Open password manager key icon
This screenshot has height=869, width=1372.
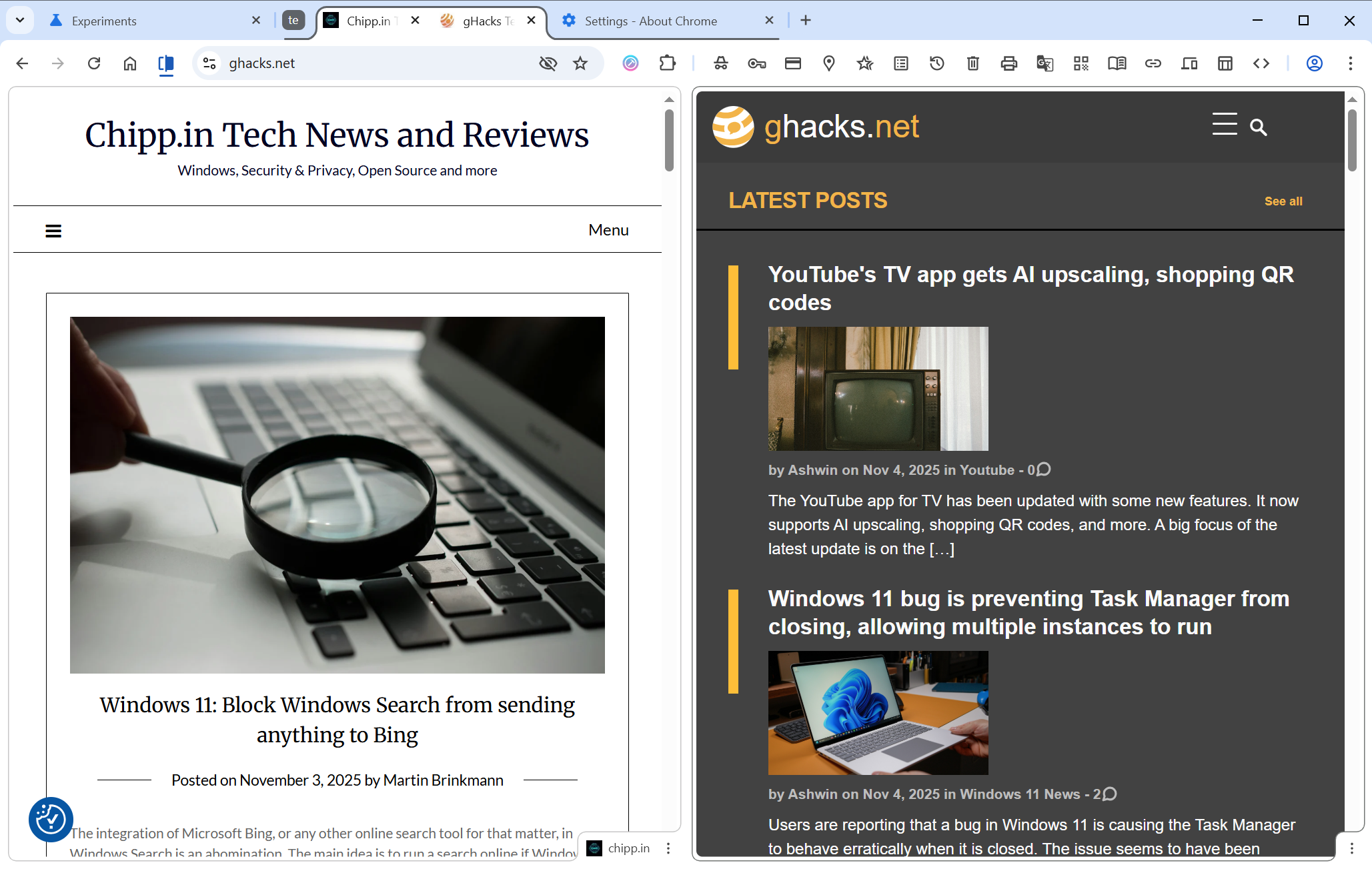757,63
